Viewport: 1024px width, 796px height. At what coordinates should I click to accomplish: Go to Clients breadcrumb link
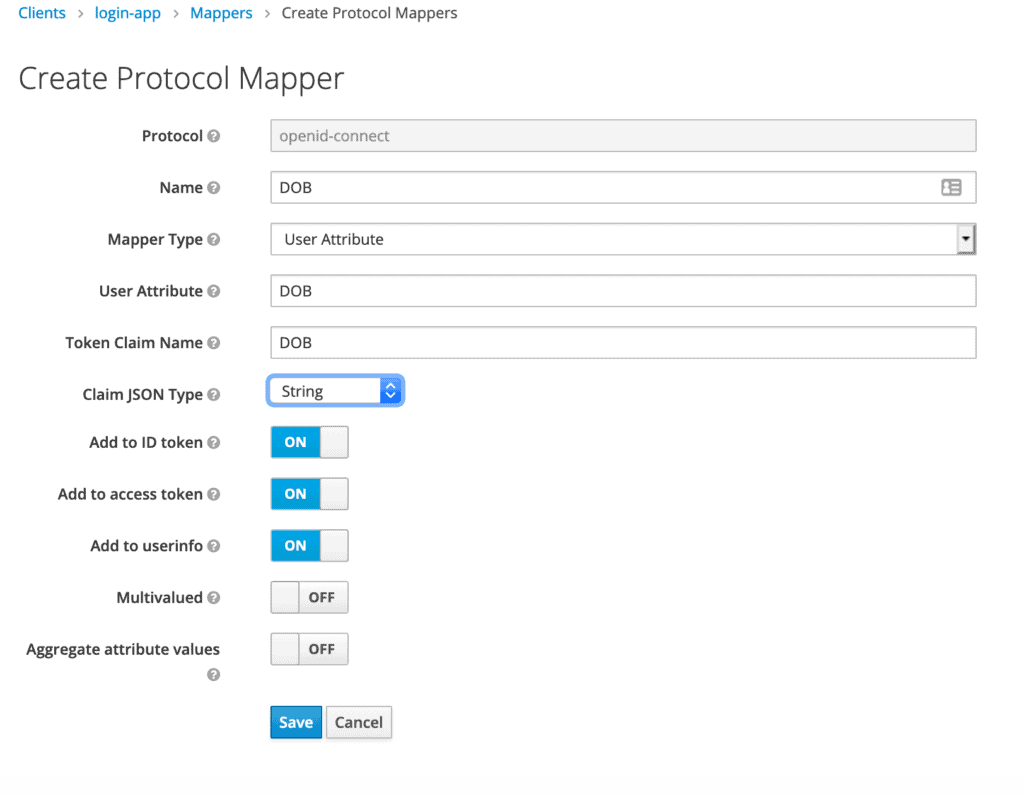point(42,14)
